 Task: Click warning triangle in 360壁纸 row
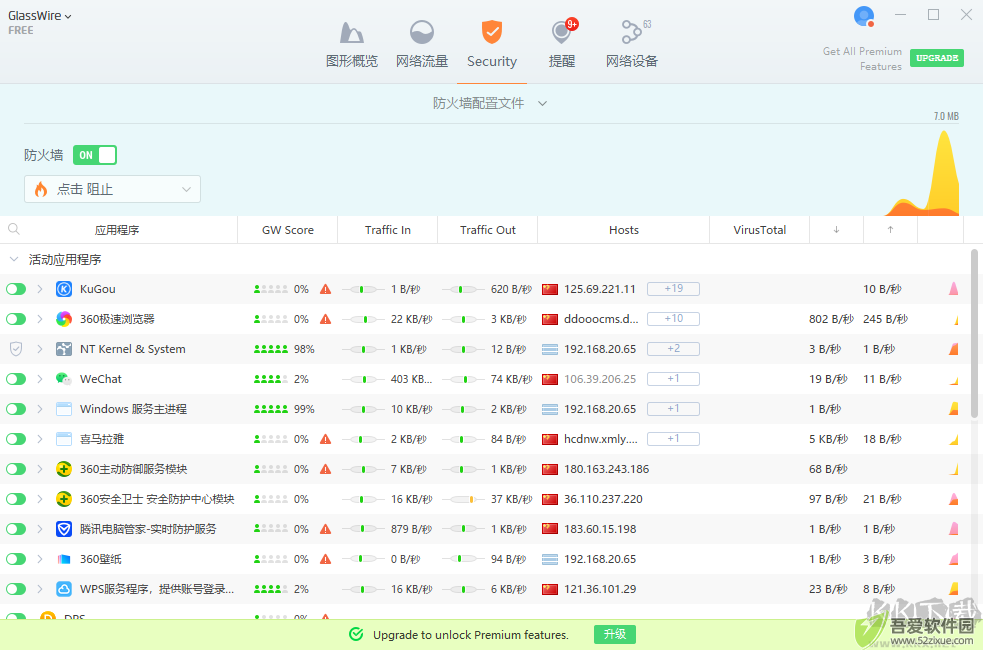(325, 559)
